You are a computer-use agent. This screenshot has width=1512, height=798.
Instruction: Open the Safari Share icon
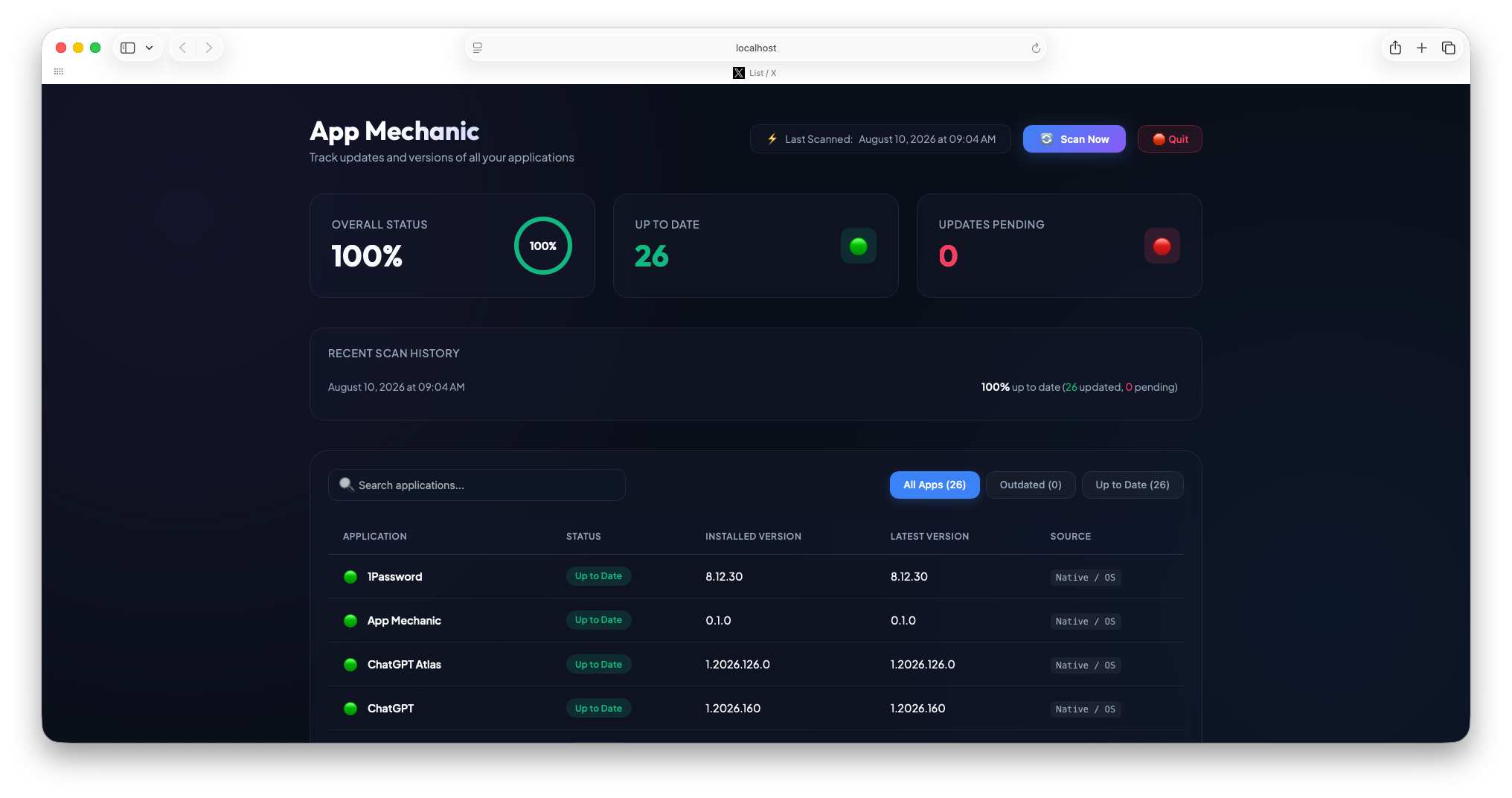click(x=1395, y=48)
